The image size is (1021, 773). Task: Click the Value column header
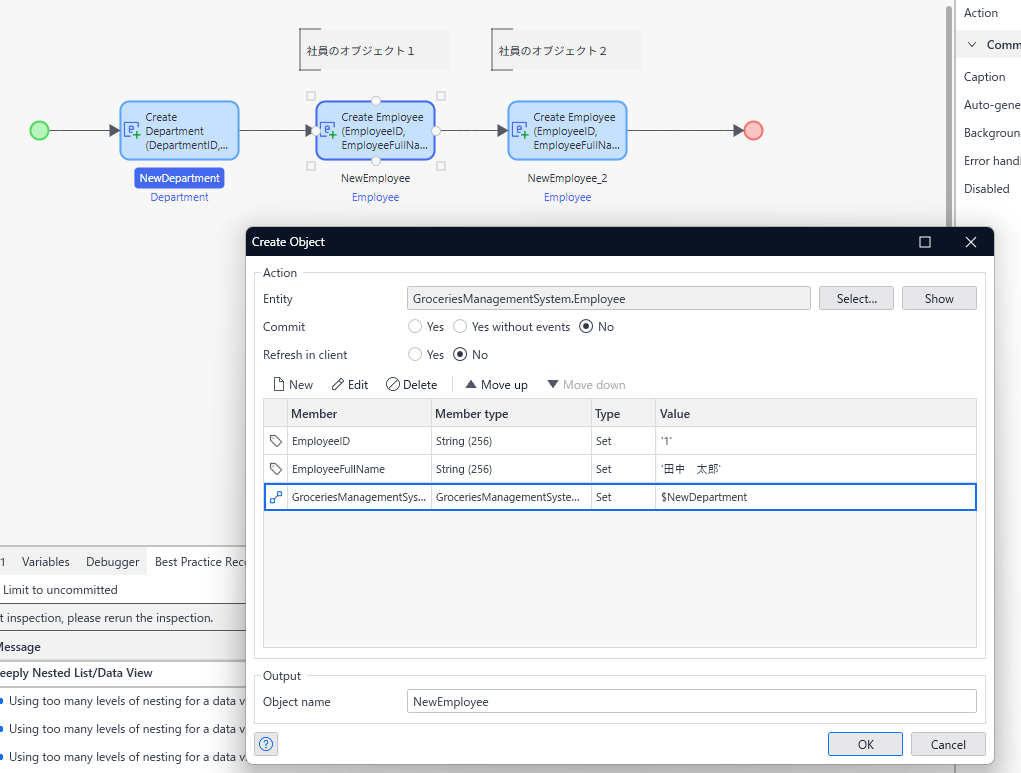point(816,414)
